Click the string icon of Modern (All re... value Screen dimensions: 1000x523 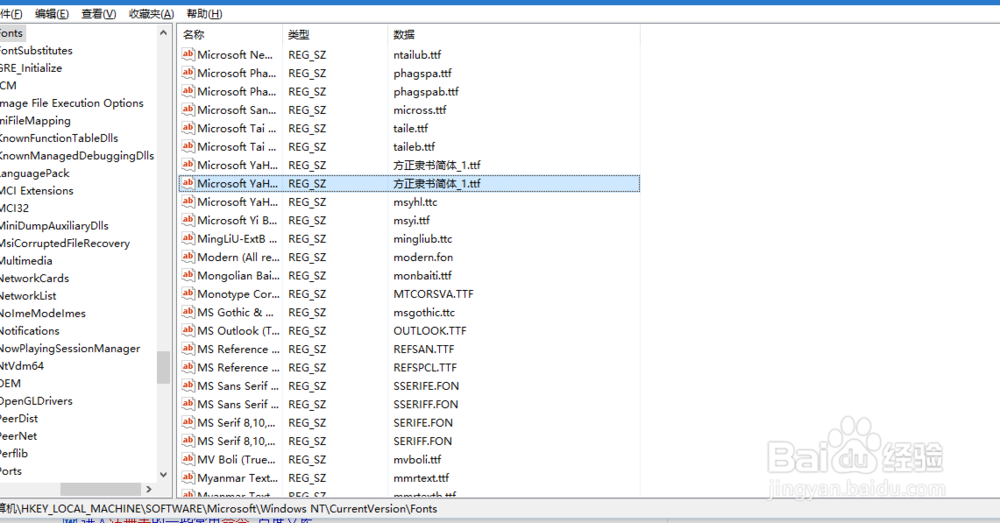pos(188,256)
